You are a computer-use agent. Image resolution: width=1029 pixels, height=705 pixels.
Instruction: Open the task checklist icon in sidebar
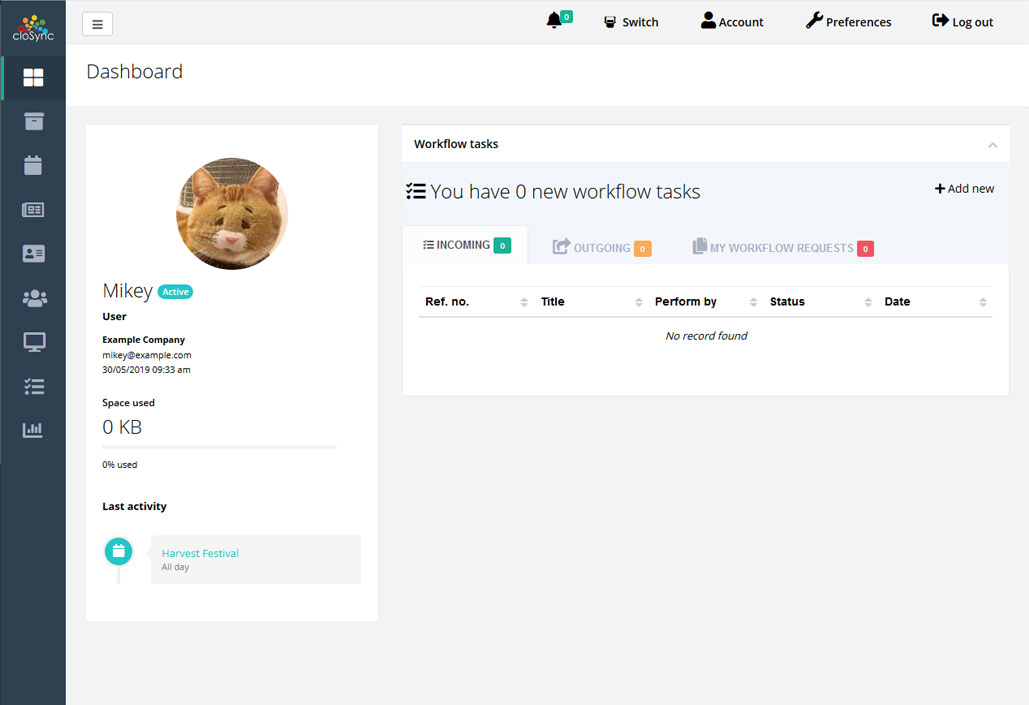[x=33, y=386]
